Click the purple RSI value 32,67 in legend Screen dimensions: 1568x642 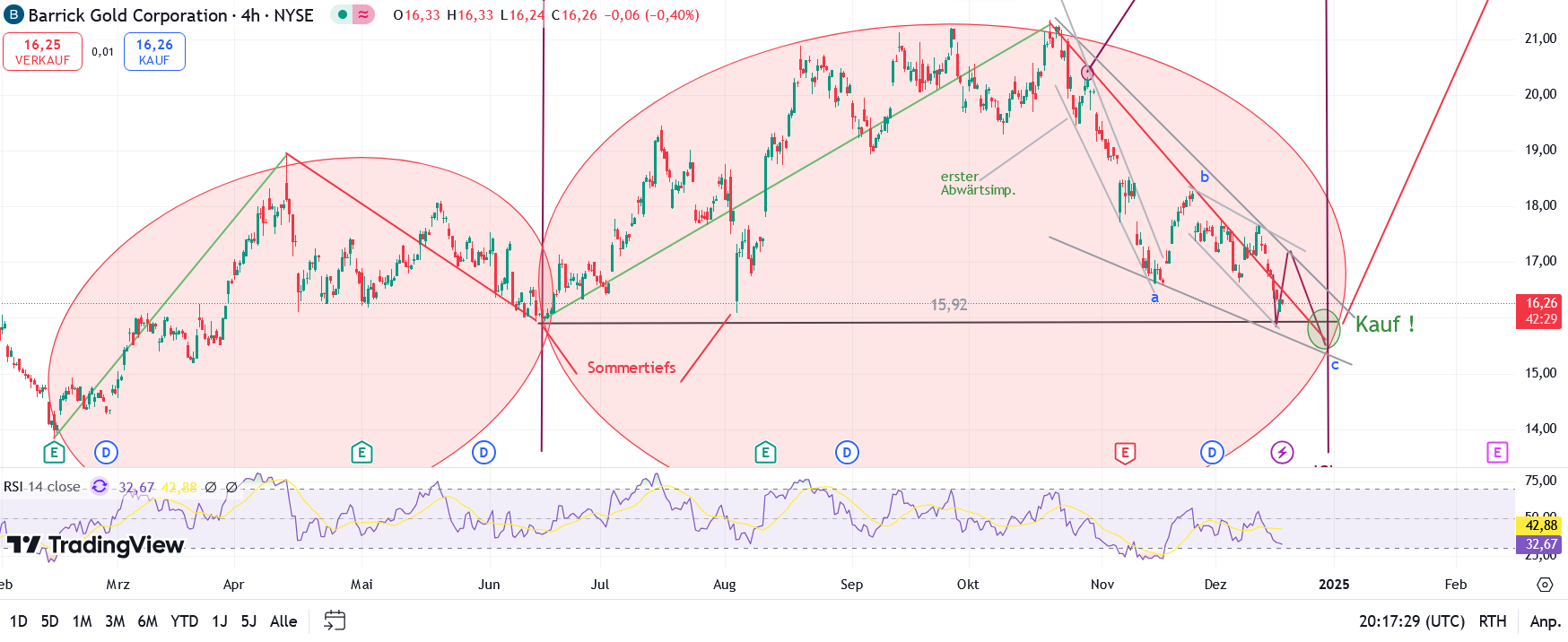[136, 487]
